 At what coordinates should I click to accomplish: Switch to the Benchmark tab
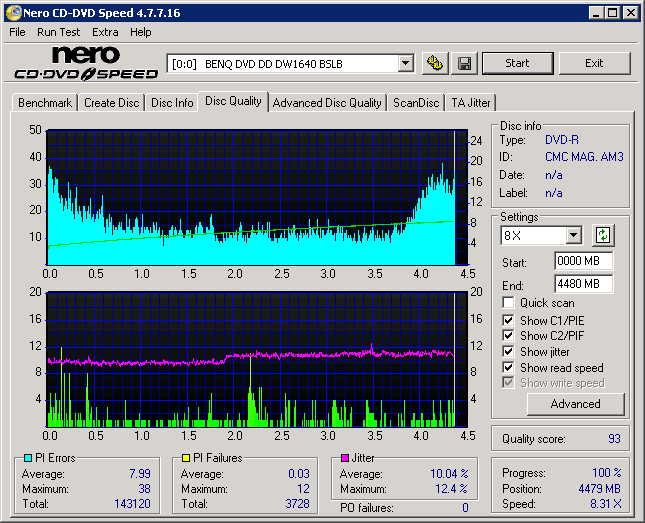45,103
